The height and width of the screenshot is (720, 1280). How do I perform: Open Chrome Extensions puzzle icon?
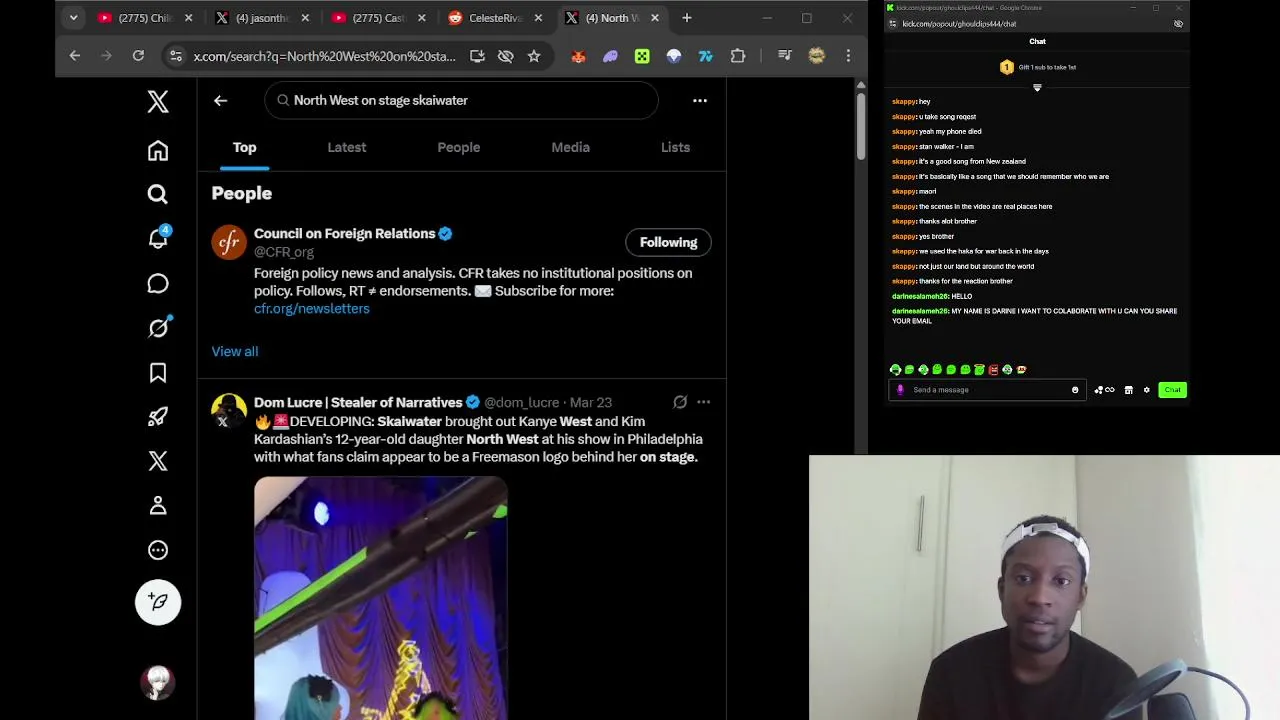(738, 57)
